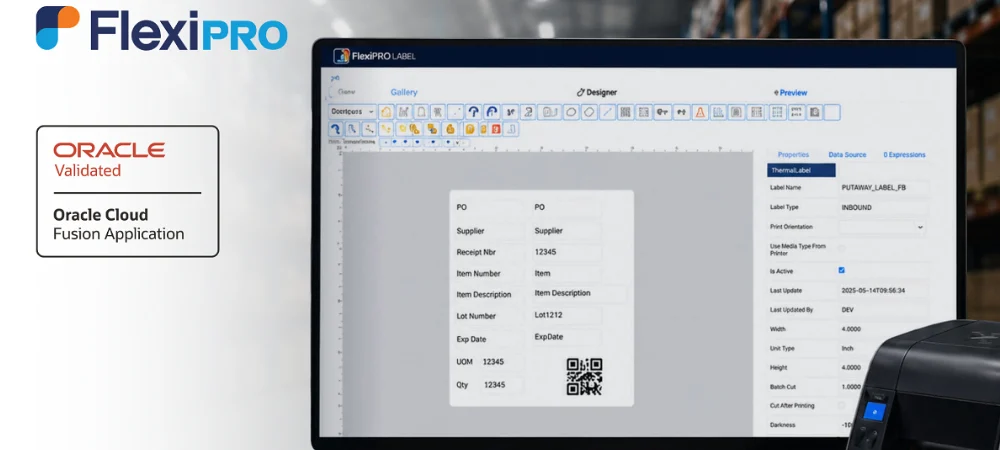1000x450 pixels.
Task: Select the "ExpDate" value box on the label
Action: point(566,337)
